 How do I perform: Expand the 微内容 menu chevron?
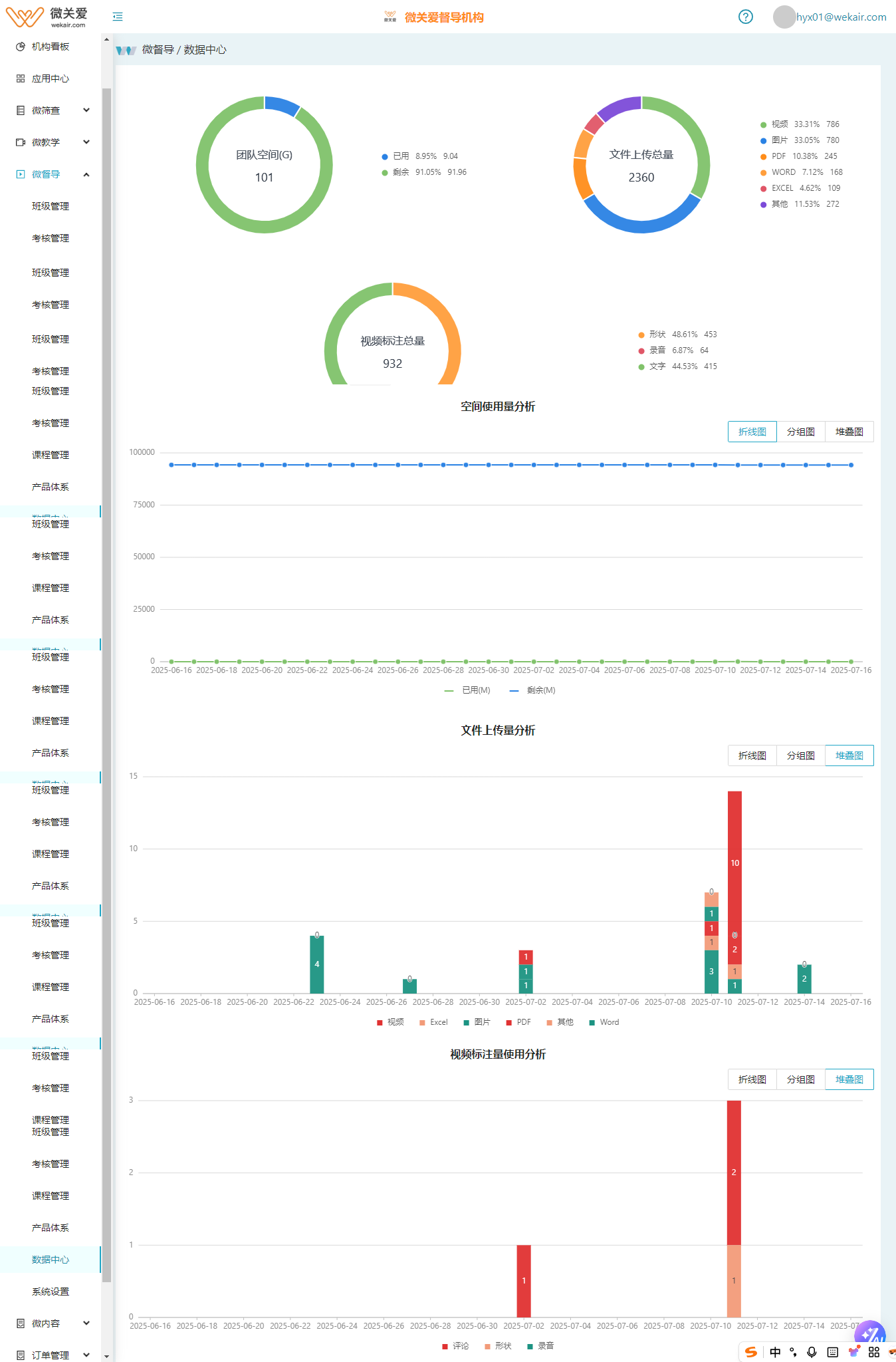point(86,1323)
